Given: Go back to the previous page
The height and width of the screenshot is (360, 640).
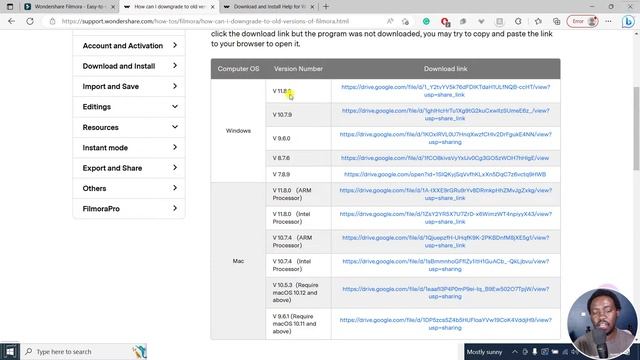Looking at the screenshot, I should click(11, 21).
